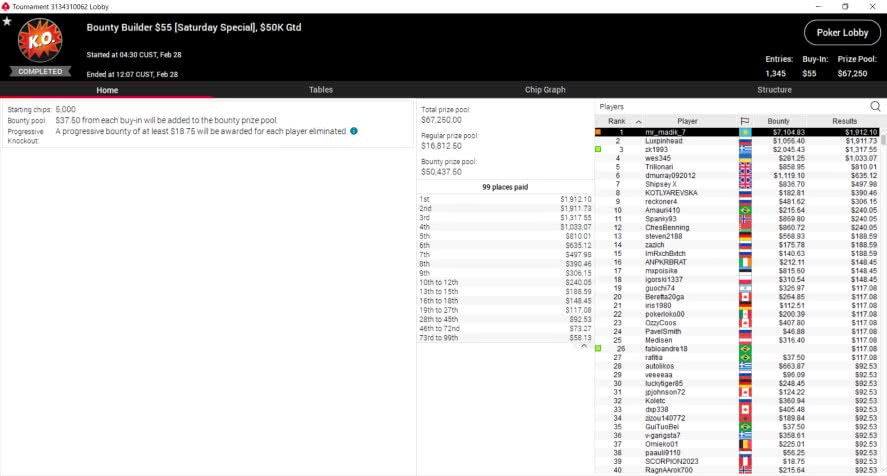Switch to the Tables tab
This screenshot has height=476, width=887.
click(321, 90)
